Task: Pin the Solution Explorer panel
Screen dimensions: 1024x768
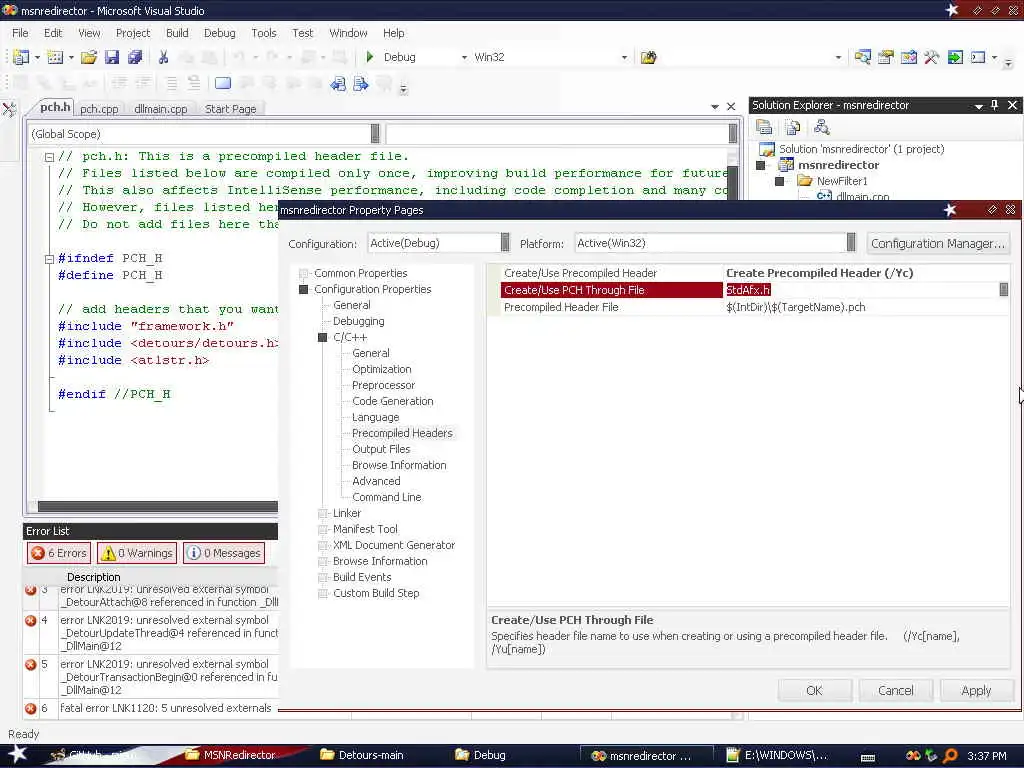Action: pos(995,105)
